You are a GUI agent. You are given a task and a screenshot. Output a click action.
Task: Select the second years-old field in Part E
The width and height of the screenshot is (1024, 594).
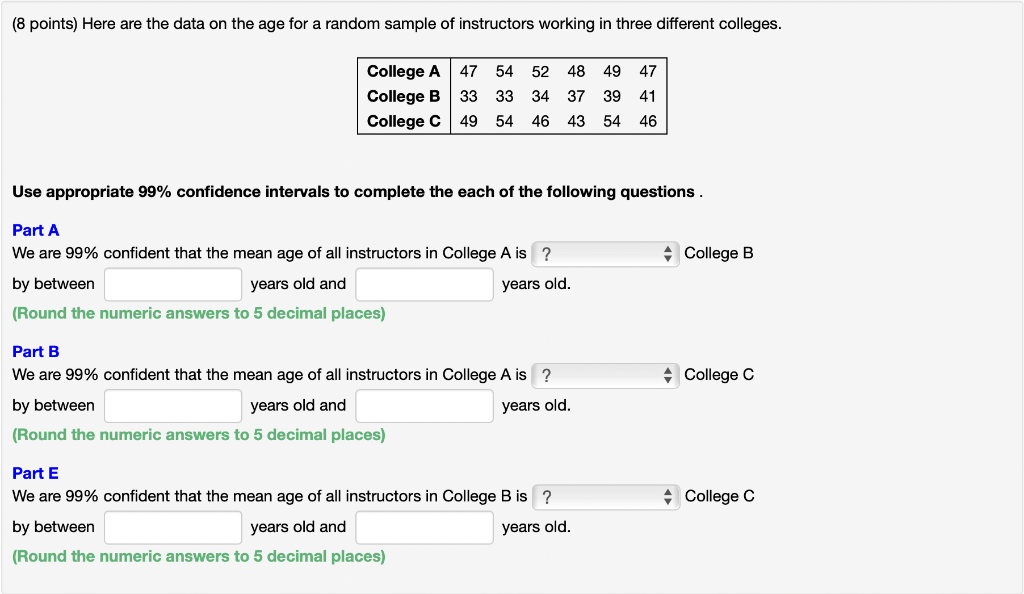[x=424, y=527]
